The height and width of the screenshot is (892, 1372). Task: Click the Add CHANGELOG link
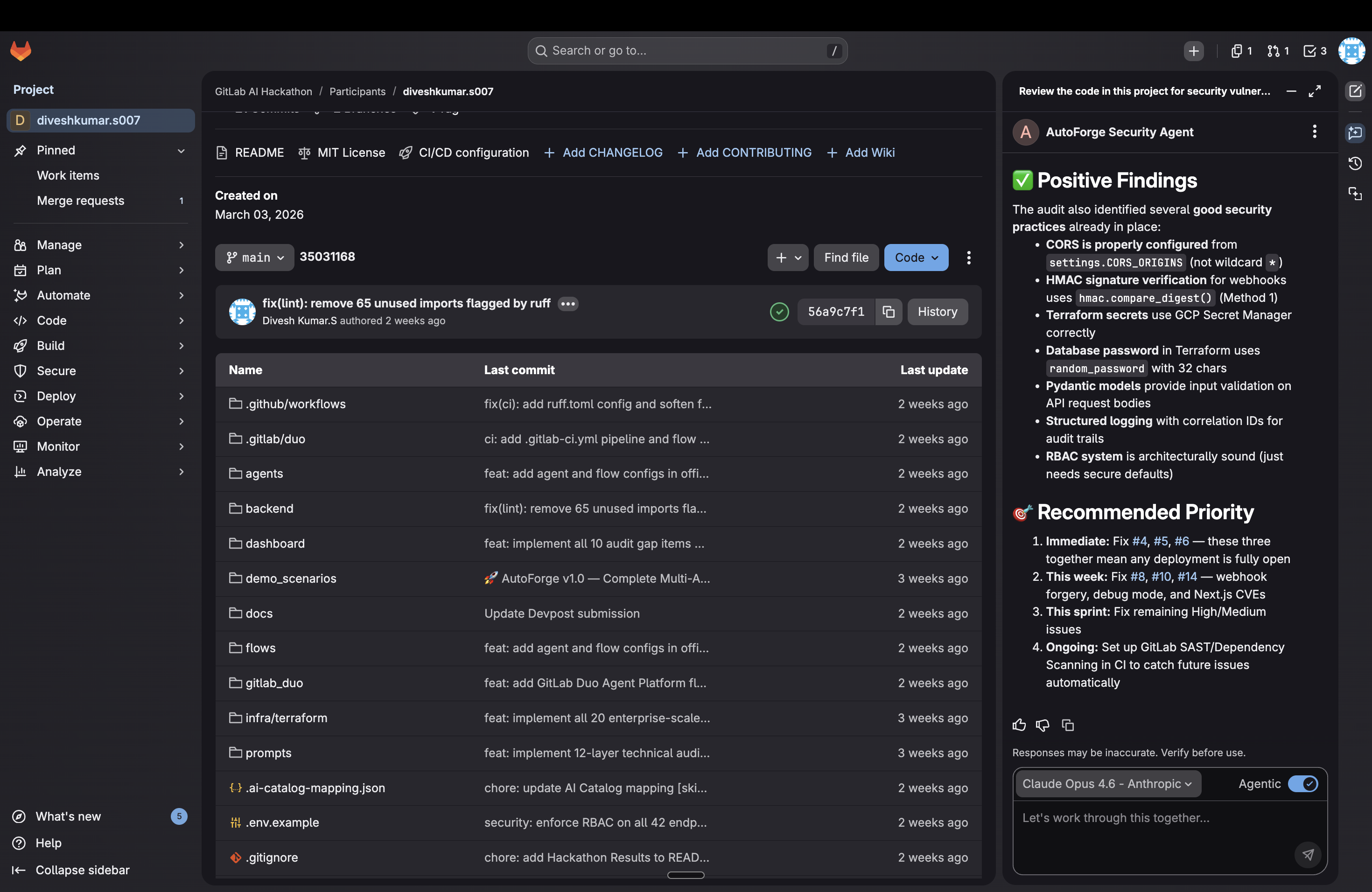click(603, 153)
